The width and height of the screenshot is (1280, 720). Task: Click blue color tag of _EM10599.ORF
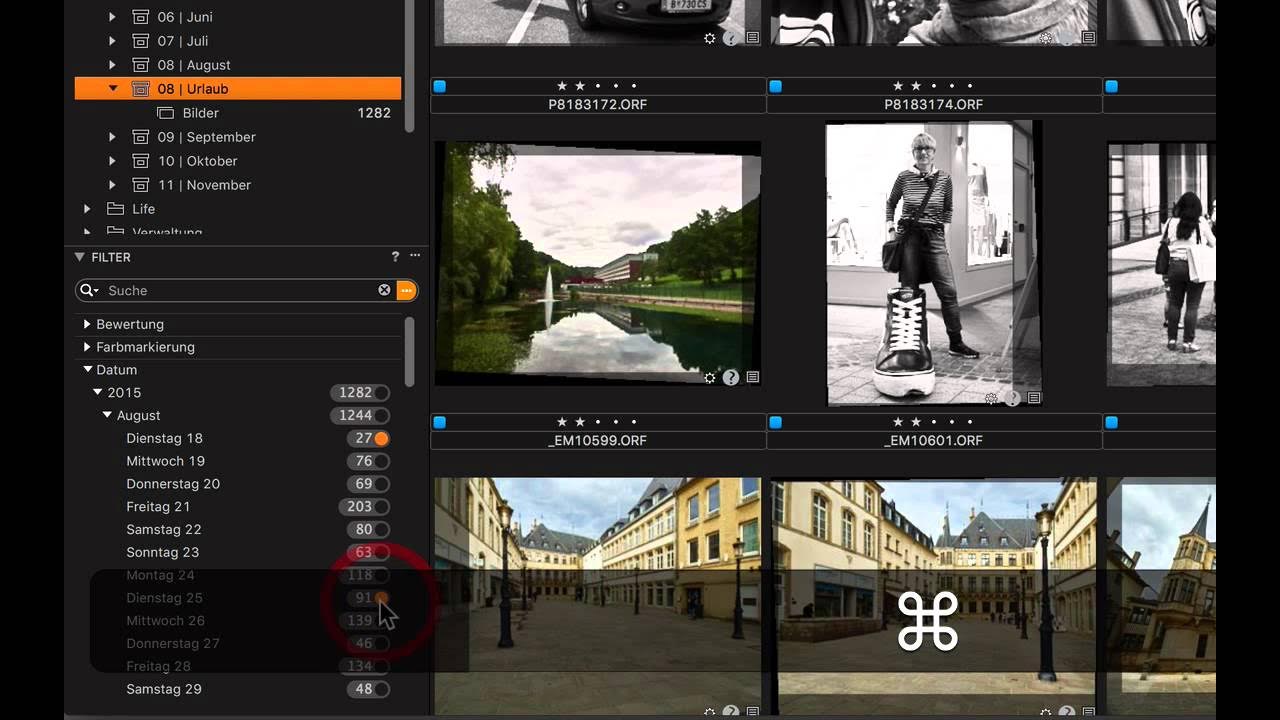[439, 422]
